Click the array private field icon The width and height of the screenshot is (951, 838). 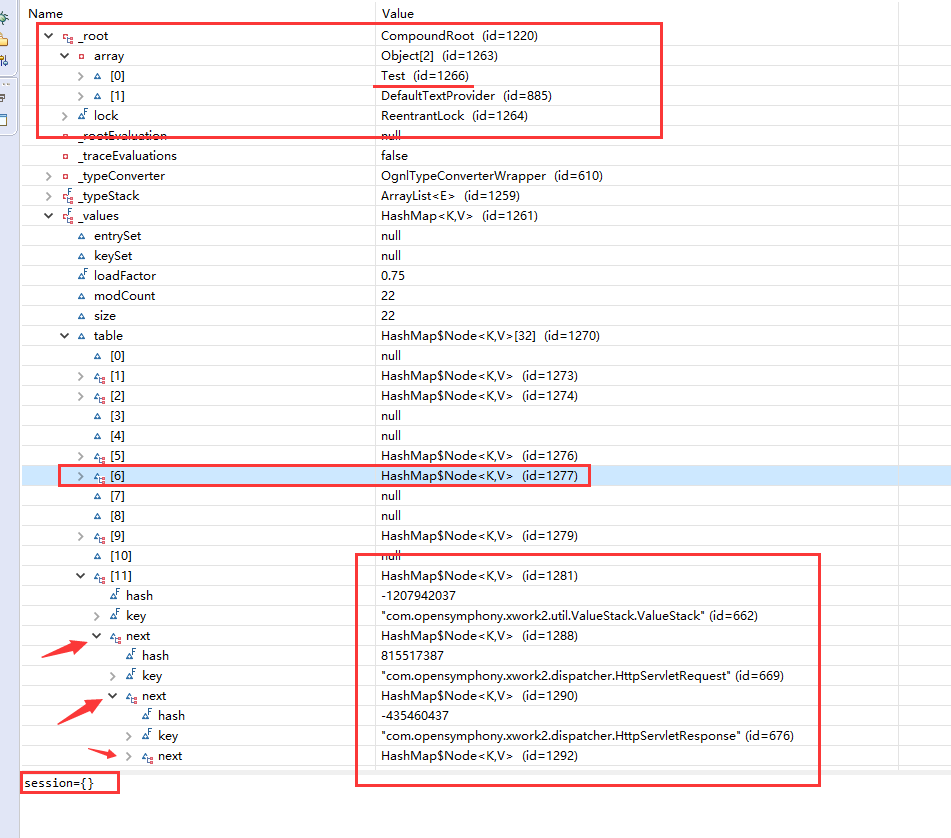pyautogui.click(x=81, y=56)
